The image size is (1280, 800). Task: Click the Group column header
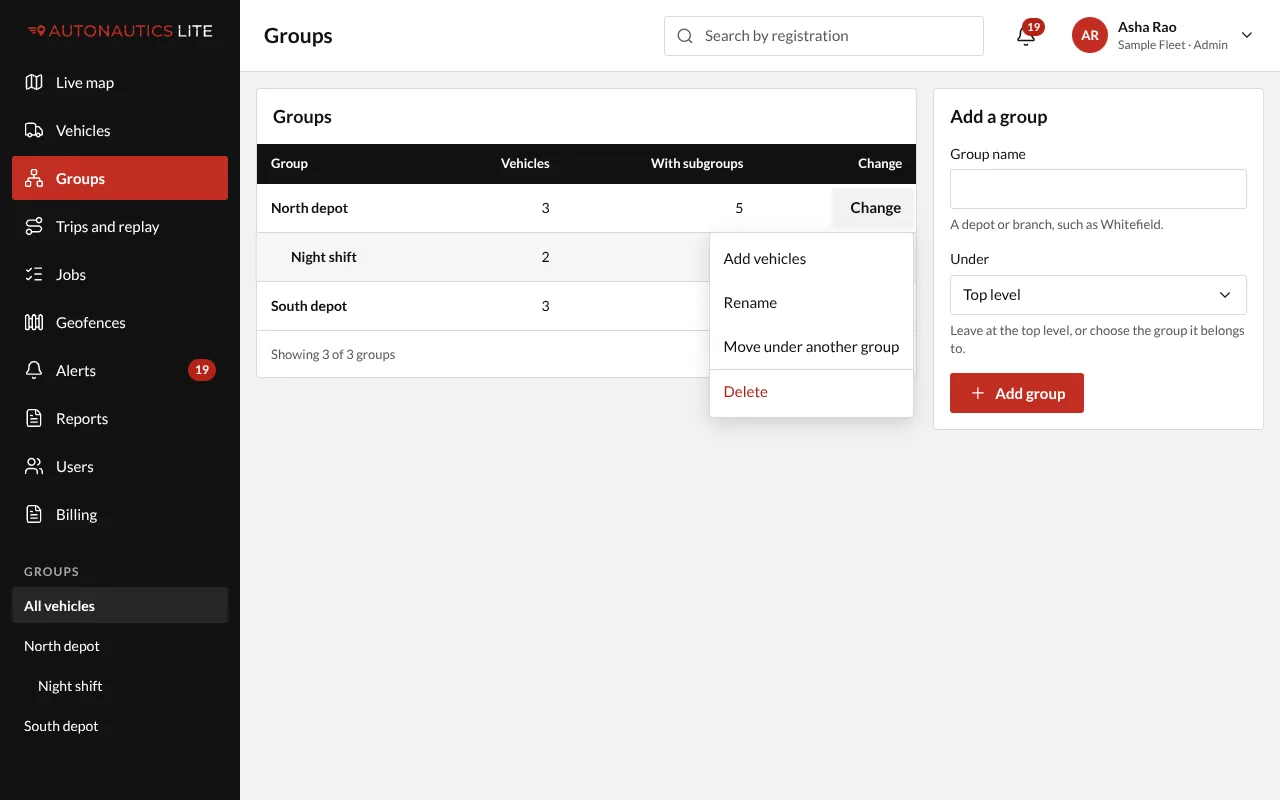pos(289,163)
